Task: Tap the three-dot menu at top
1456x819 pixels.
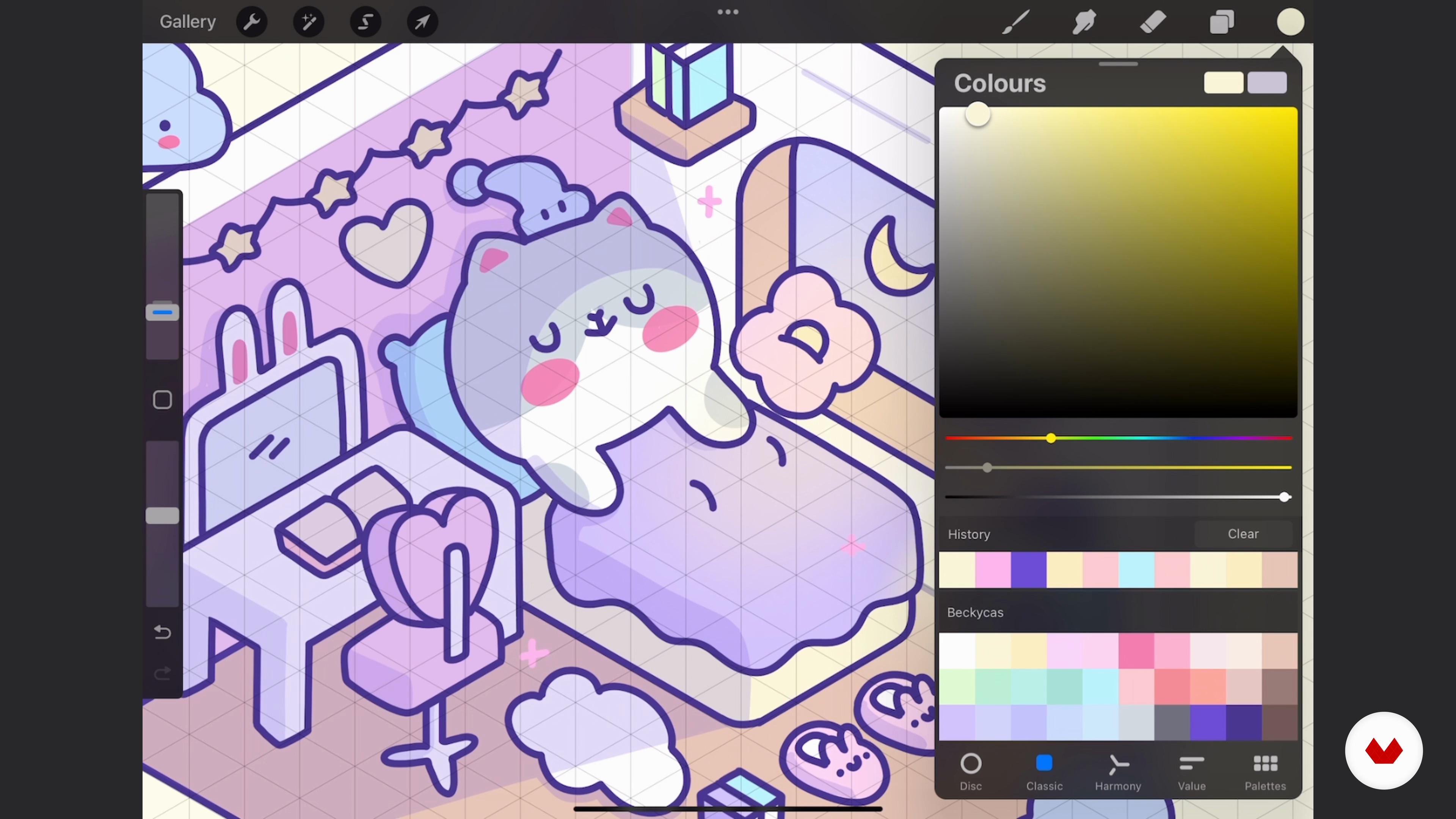Action: (x=728, y=12)
